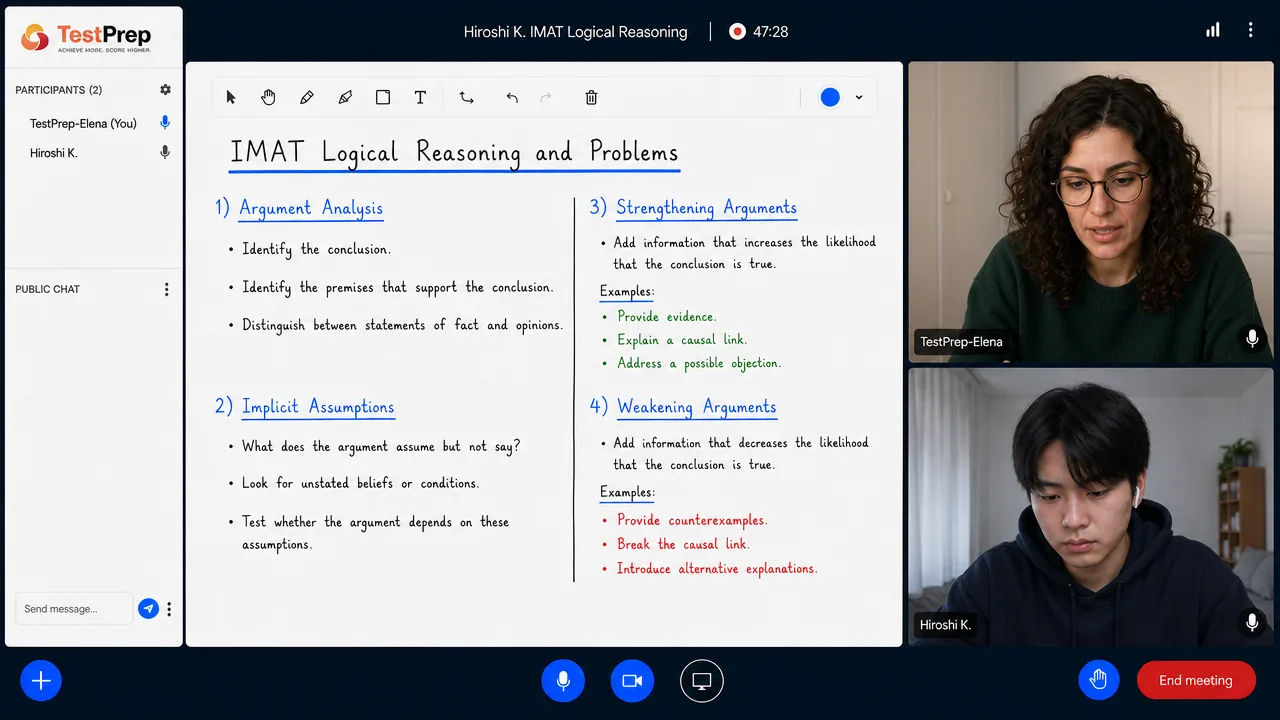Select the pencil drawing tool
Screen dimensions: 1280x720
307,97
